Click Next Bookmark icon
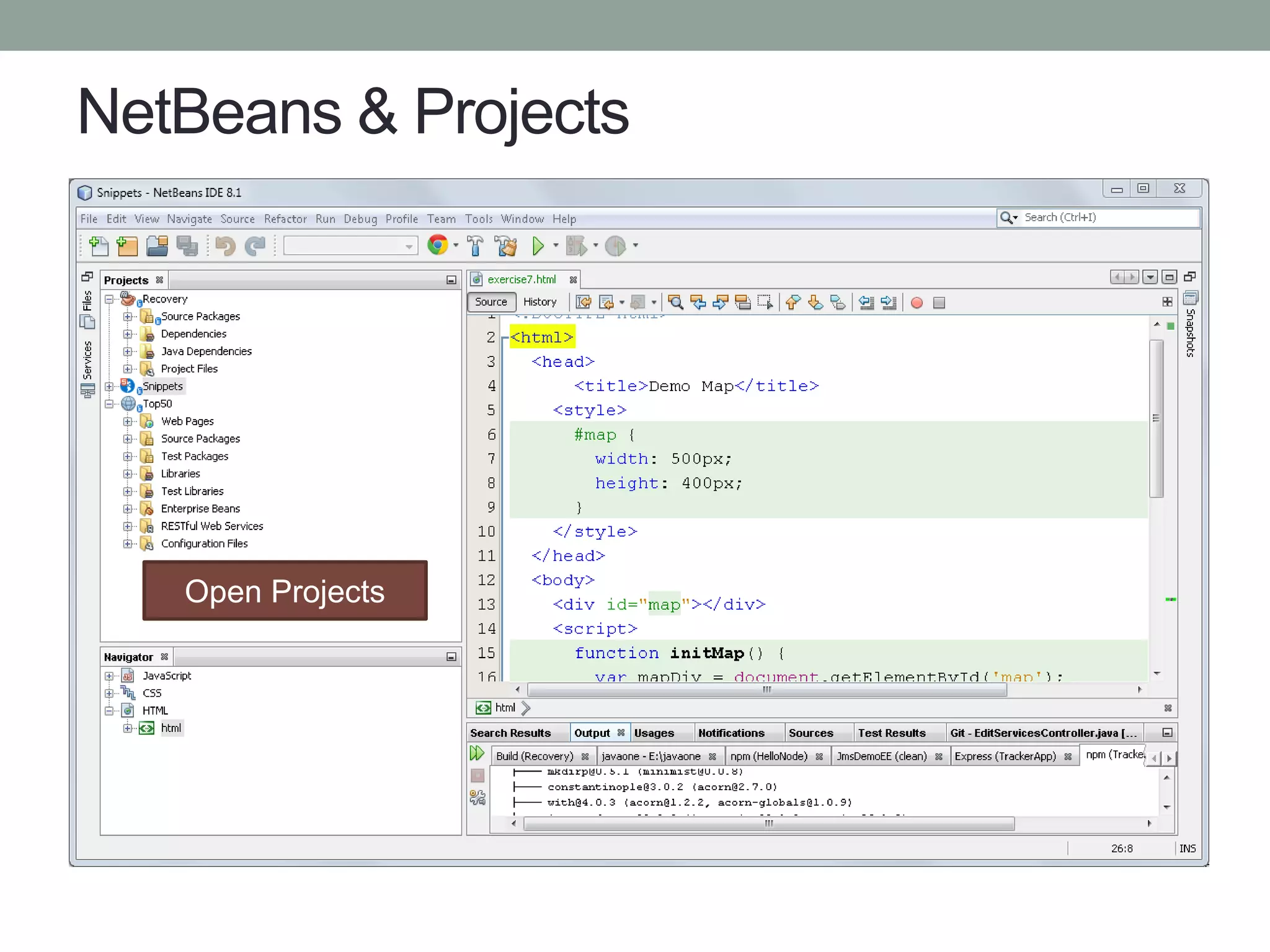Image resolution: width=1270 pixels, height=952 pixels. [x=815, y=302]
